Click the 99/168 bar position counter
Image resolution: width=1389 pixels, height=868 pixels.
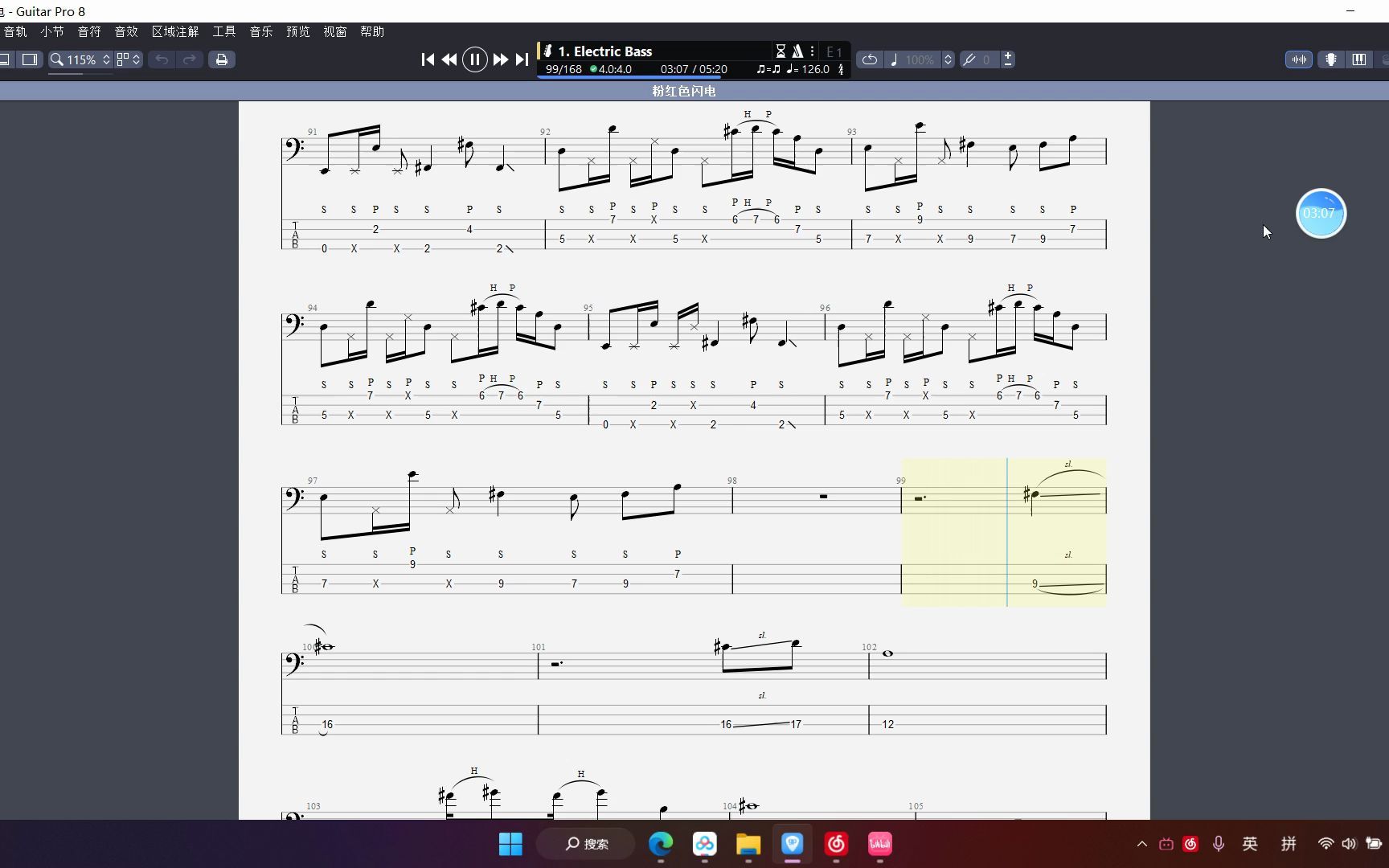tap(563, 69)
